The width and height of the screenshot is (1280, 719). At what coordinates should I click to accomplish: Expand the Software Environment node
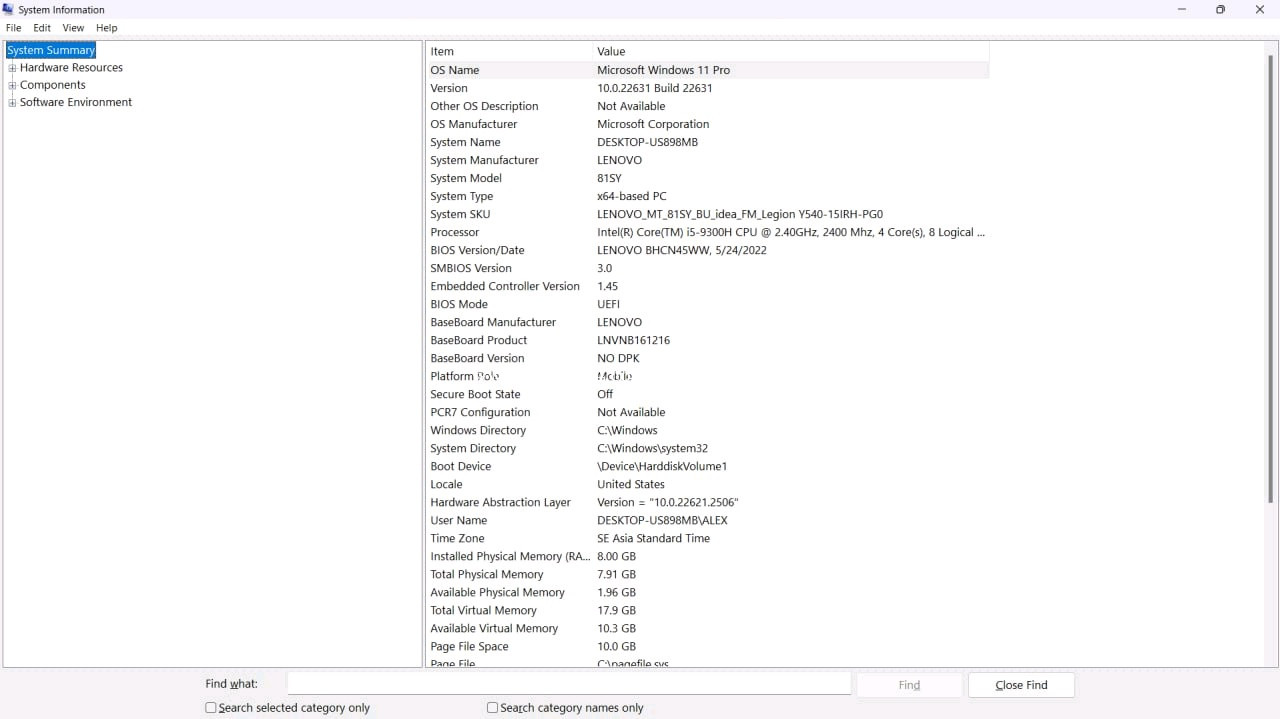12,102
